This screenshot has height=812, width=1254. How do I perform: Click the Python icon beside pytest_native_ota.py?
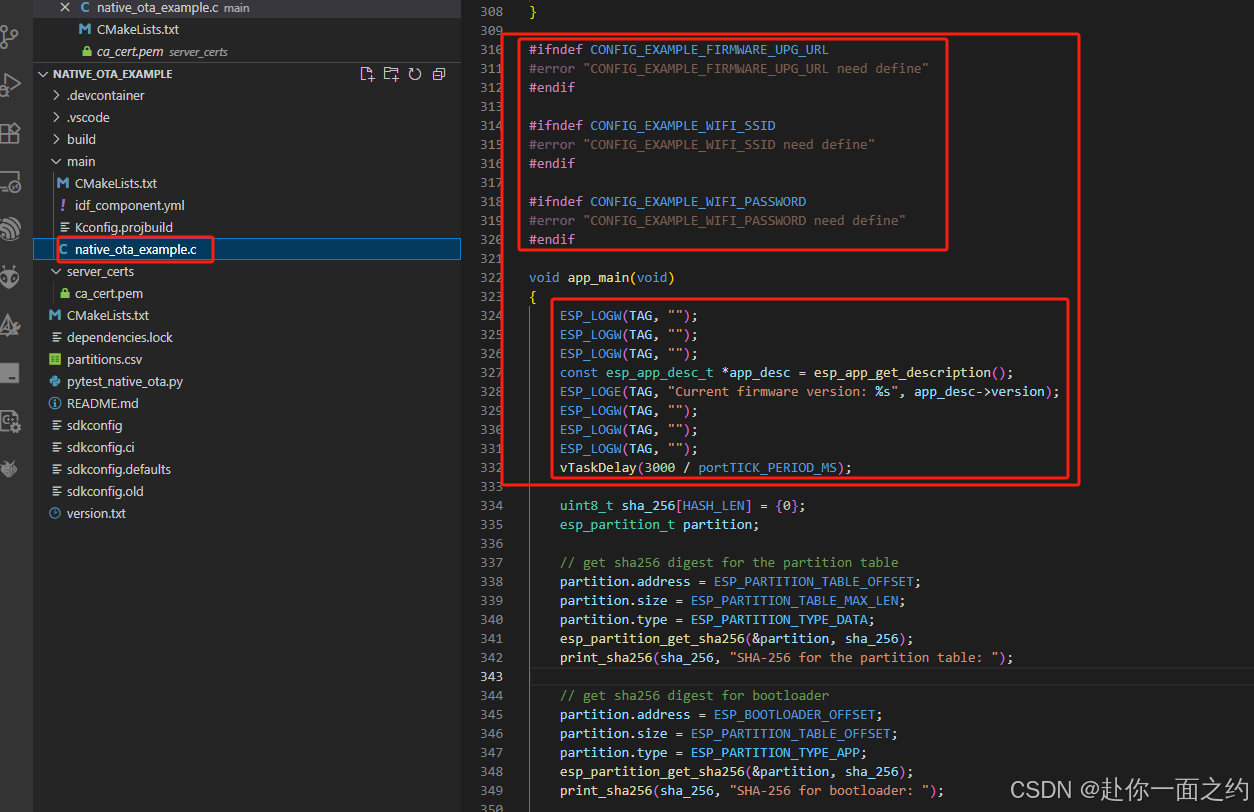[x=56, y=382]
